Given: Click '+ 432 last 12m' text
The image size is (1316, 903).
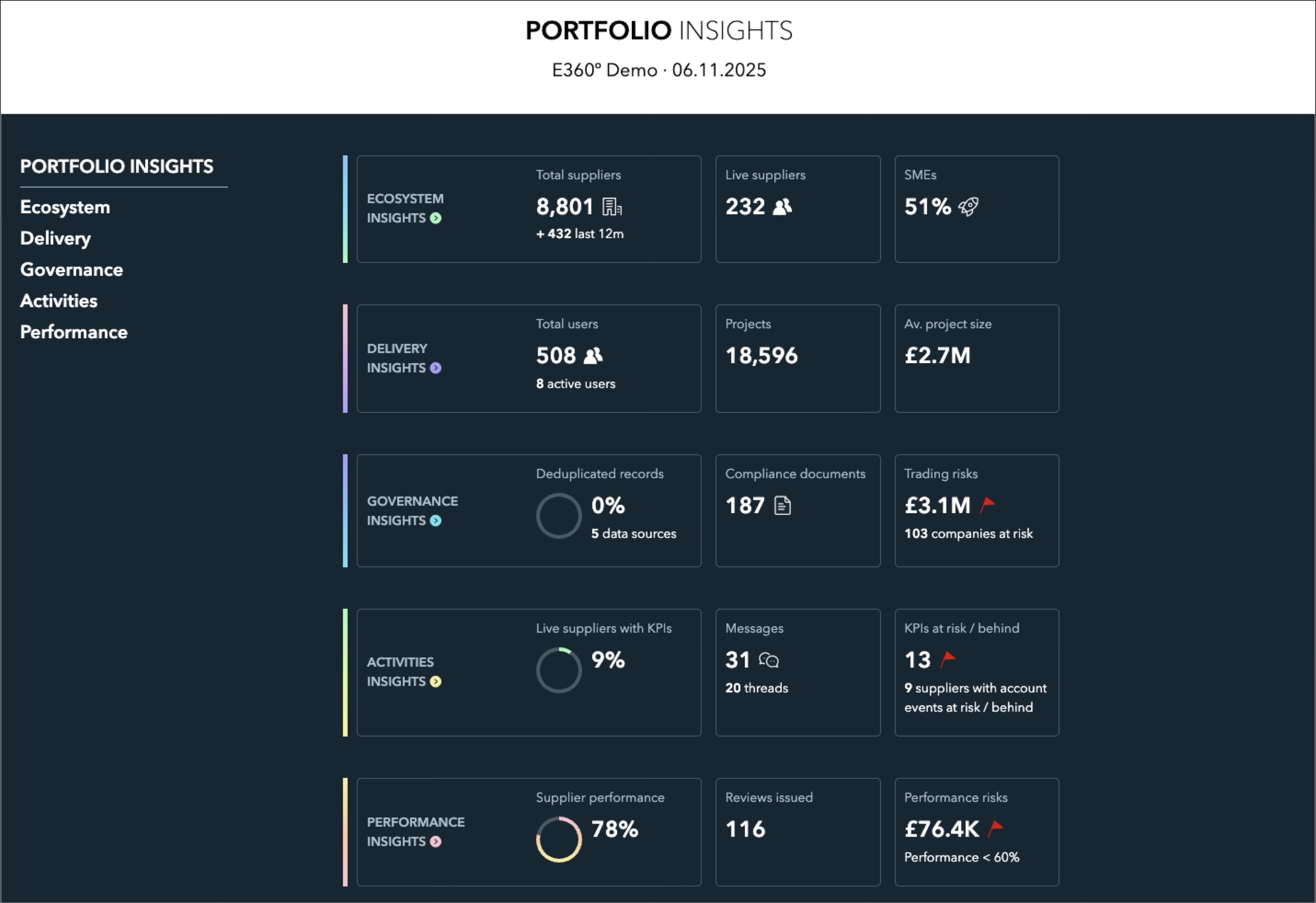Looking at the screenshot, I should (x=580, y=234).
